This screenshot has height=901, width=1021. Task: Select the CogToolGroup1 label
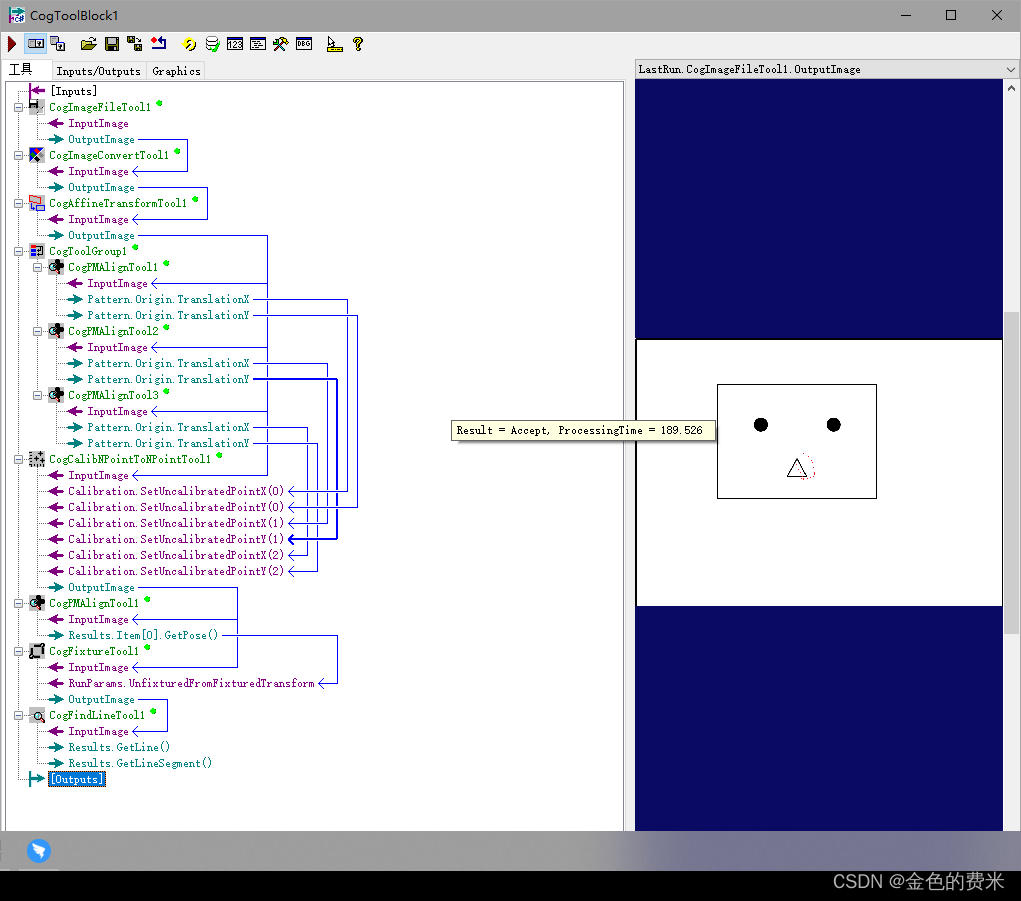(x=88, y=251)
